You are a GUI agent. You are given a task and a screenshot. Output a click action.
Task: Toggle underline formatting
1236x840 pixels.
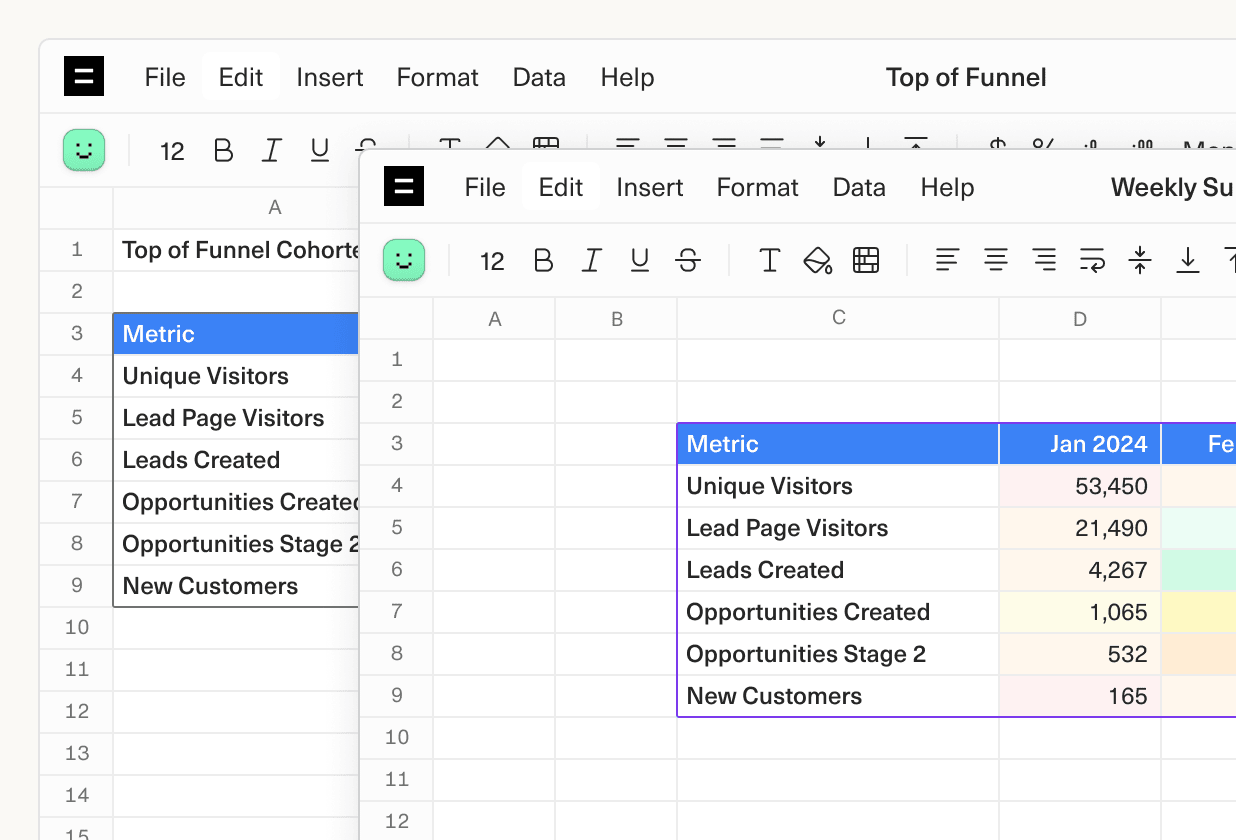pyautogui.click(x=639, y=260)
